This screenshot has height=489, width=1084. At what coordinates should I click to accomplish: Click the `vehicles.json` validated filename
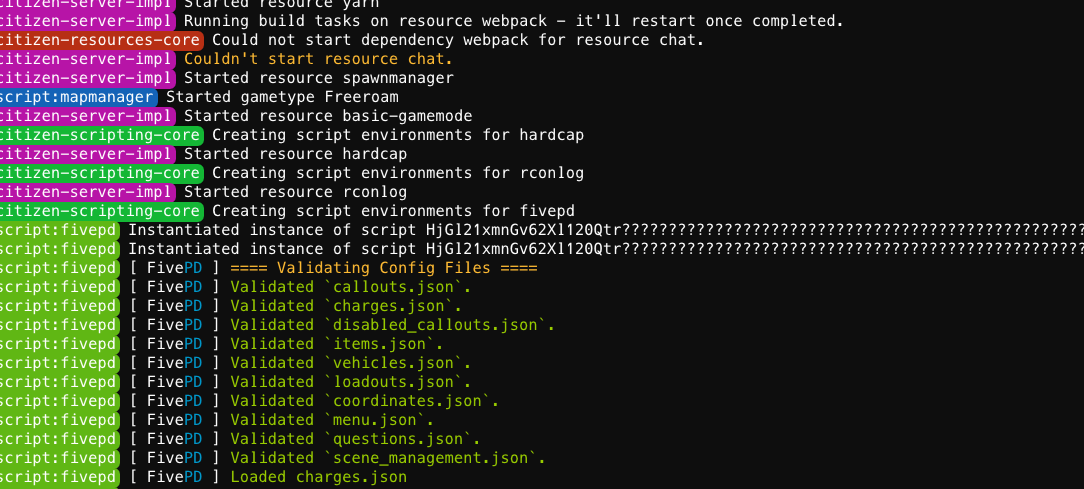point(397,363)
